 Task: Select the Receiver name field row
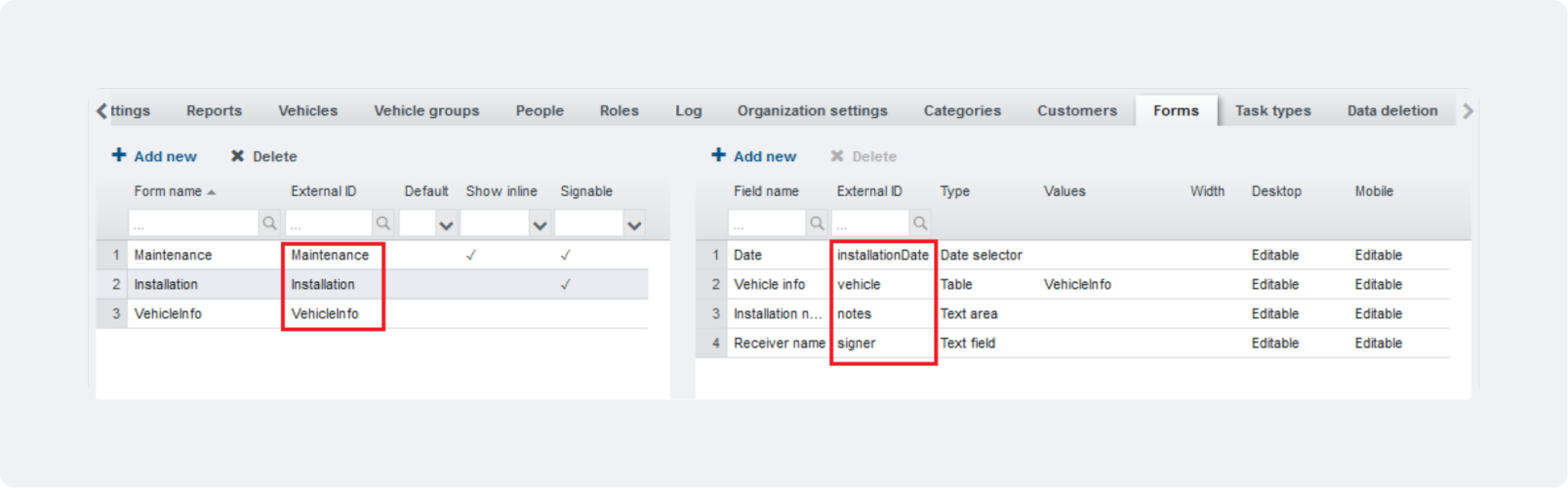click(1072, 343)
